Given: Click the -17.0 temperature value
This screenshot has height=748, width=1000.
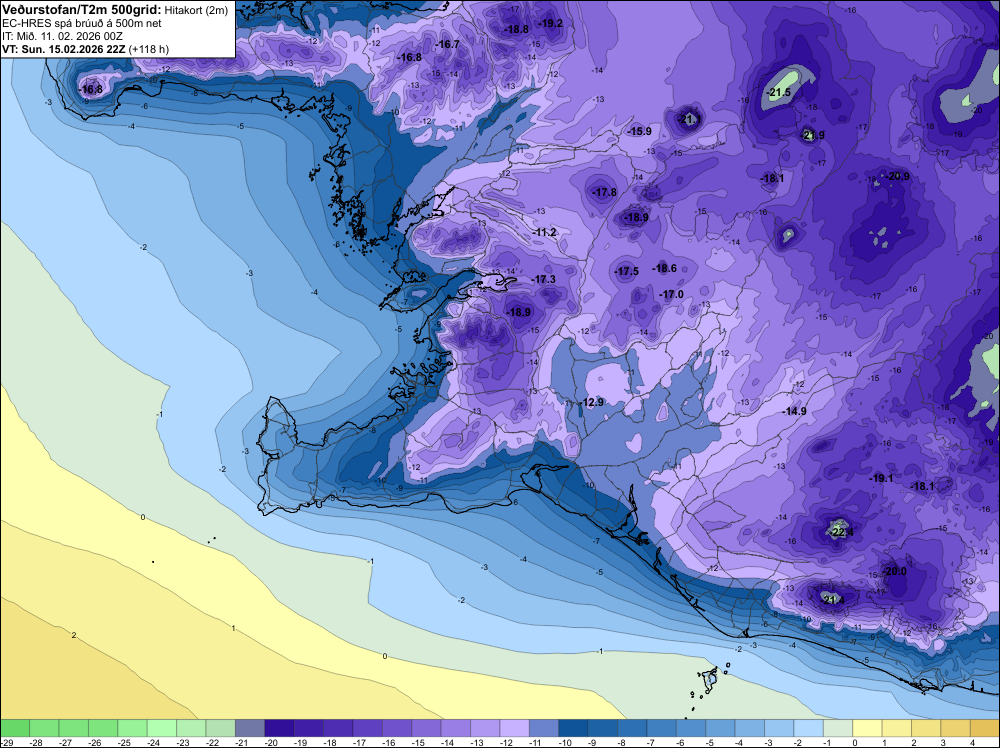Looking at the screenshot, I should point(671,295).
